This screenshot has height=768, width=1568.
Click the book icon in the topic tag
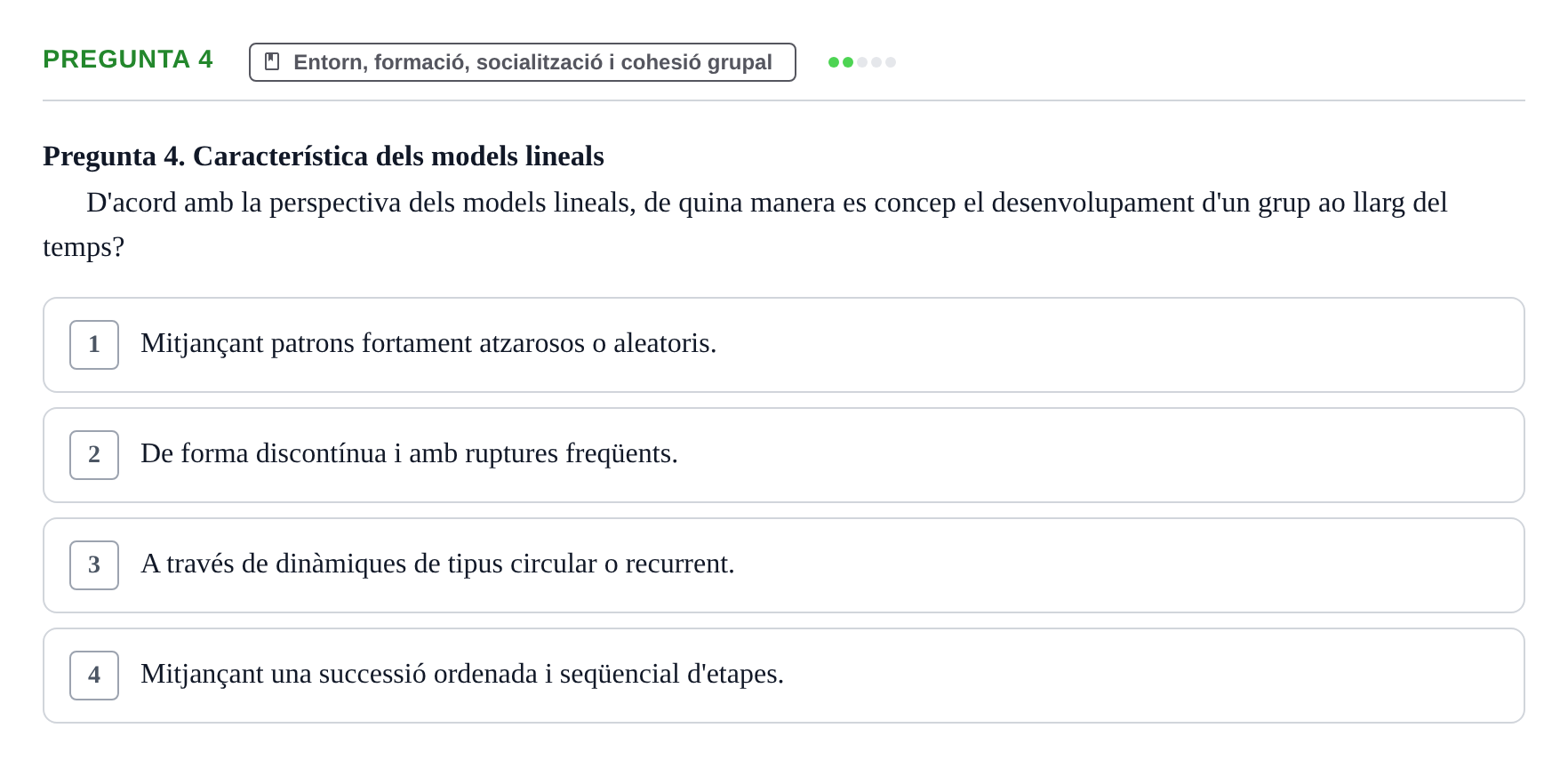pyautogui.click(x=272, y=61)
